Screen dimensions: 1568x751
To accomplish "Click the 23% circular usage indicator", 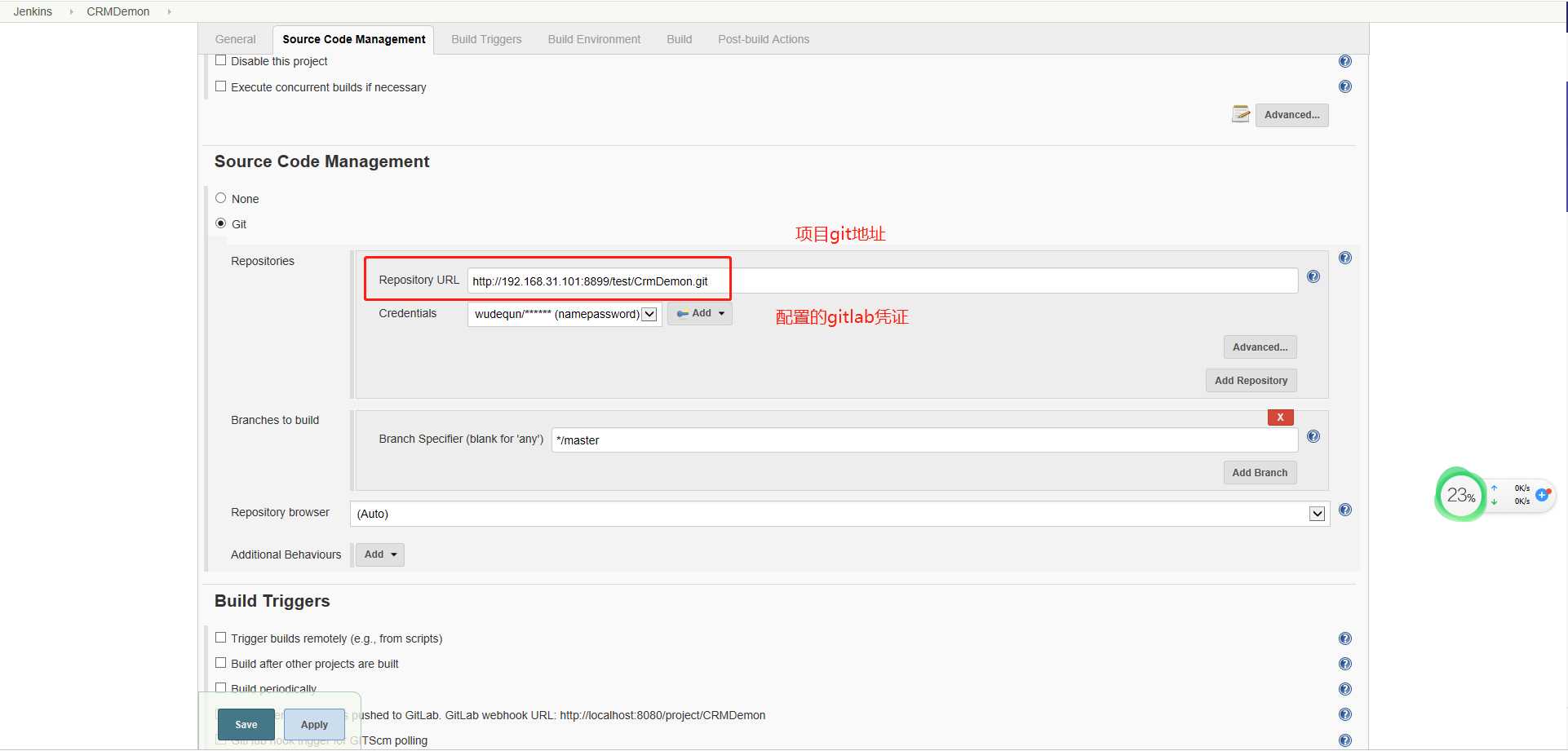I will (1460, 495).
